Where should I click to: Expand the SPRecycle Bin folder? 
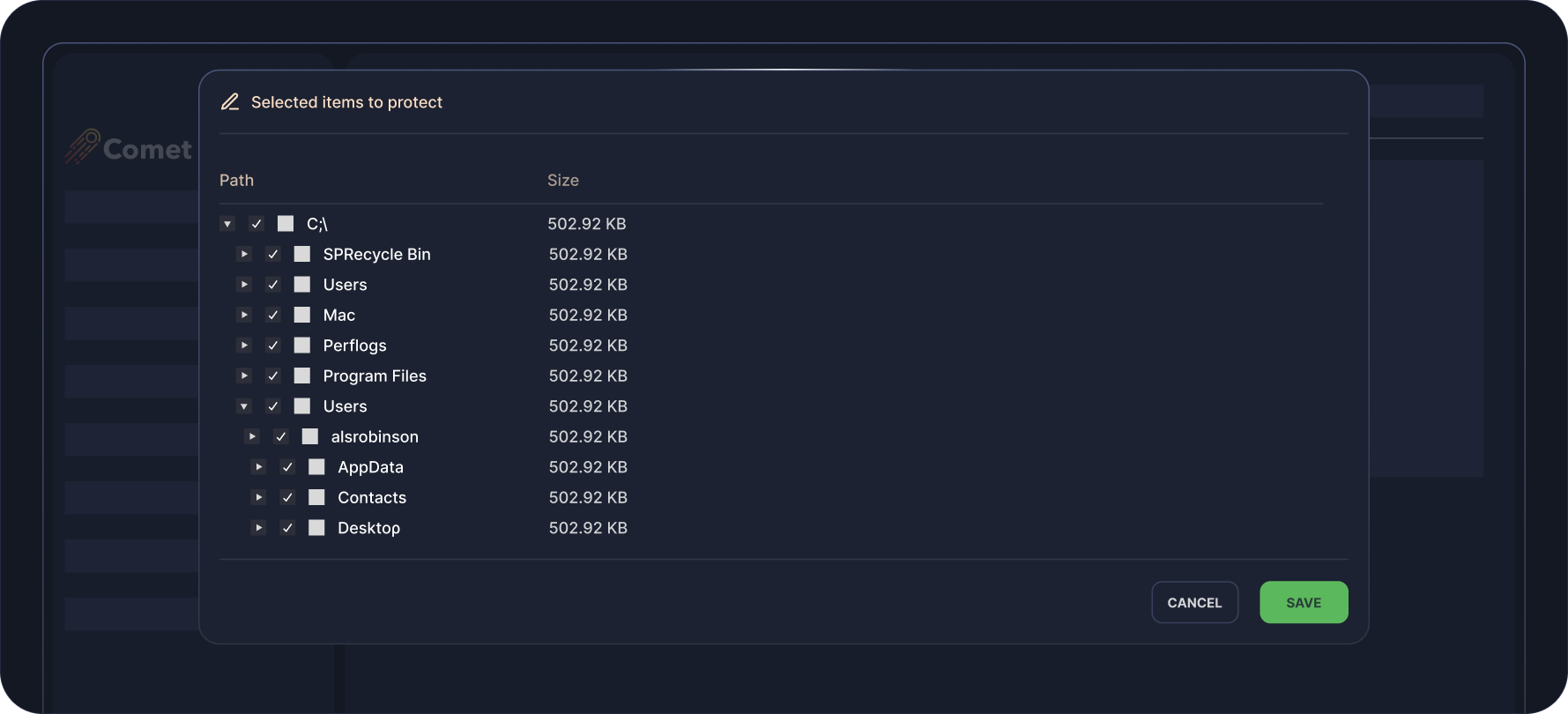tap(244, 255)
